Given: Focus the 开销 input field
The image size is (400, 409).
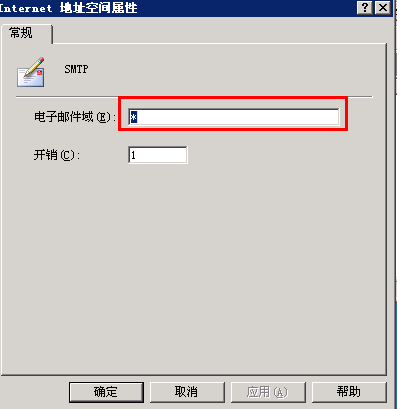Looking at the screenshot, I should [158, 155].
